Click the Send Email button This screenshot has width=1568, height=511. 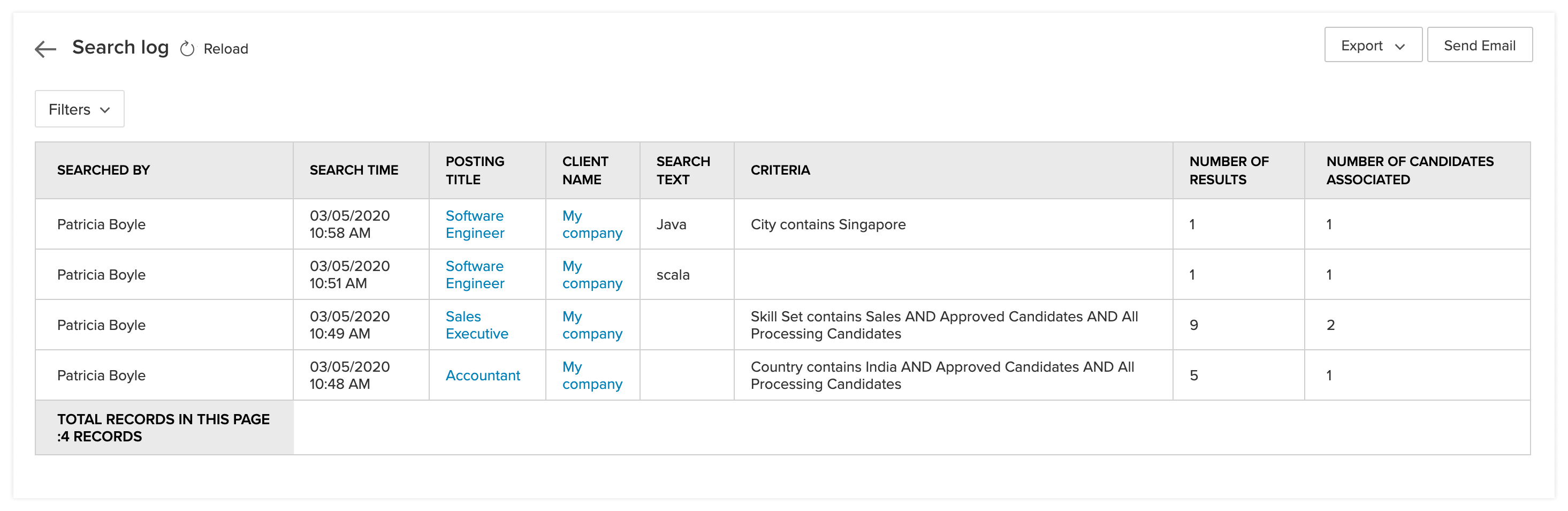[1479, 46]
